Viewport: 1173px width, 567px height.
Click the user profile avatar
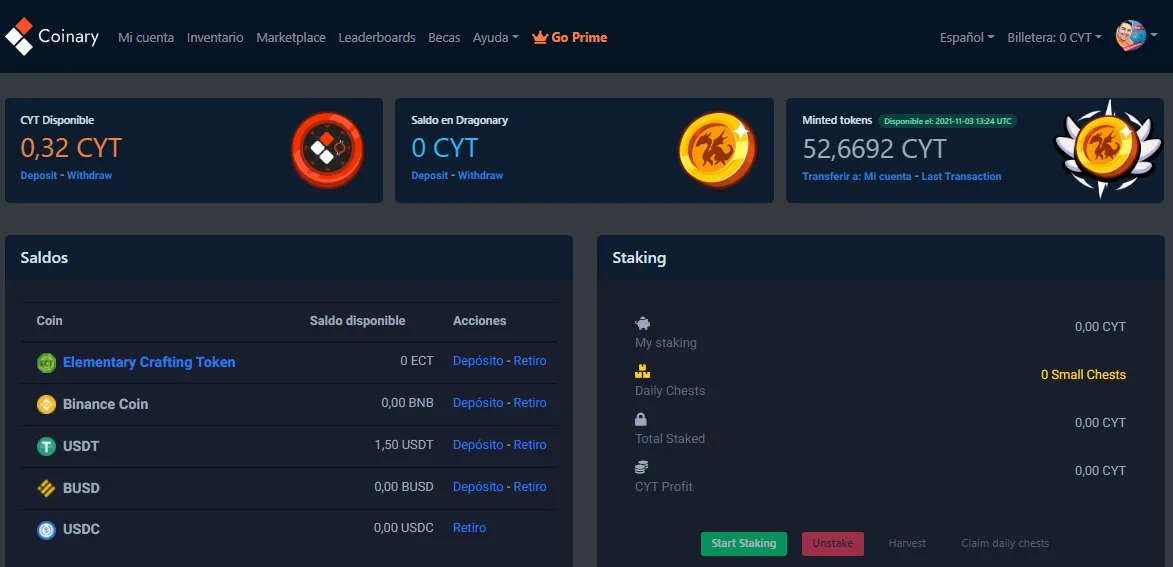(1129, 36)
